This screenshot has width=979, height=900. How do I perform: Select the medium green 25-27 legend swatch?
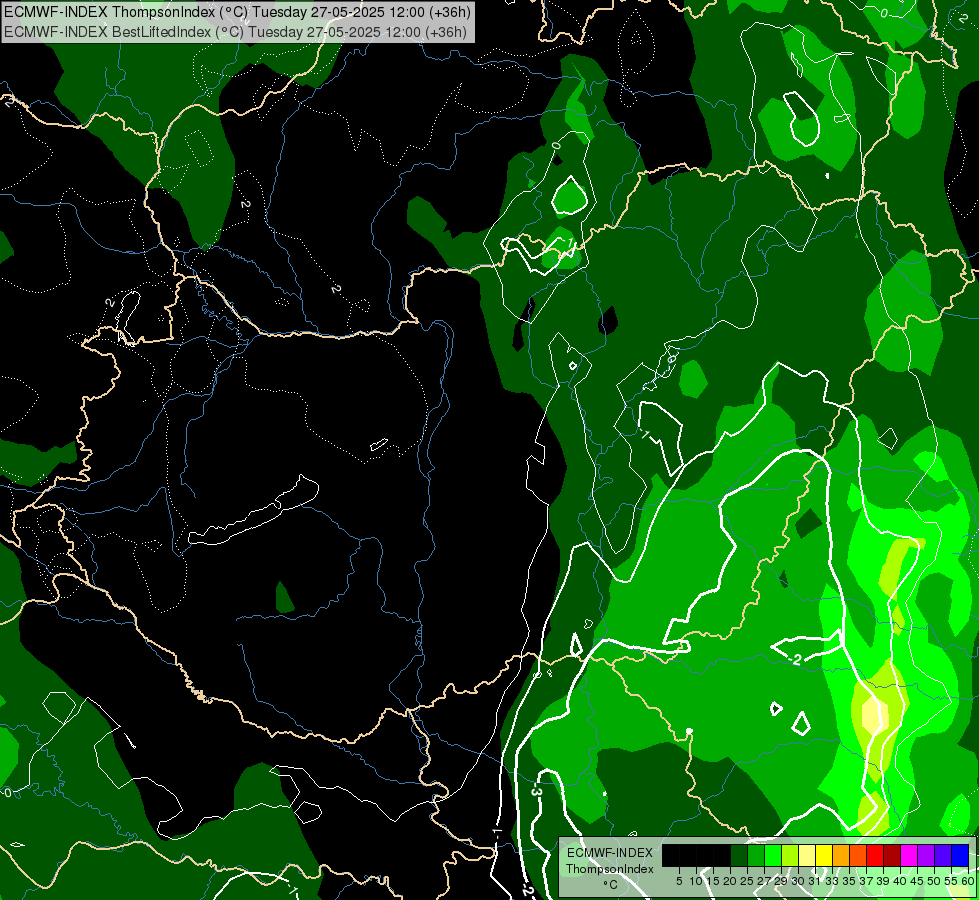tap(756, 855)
